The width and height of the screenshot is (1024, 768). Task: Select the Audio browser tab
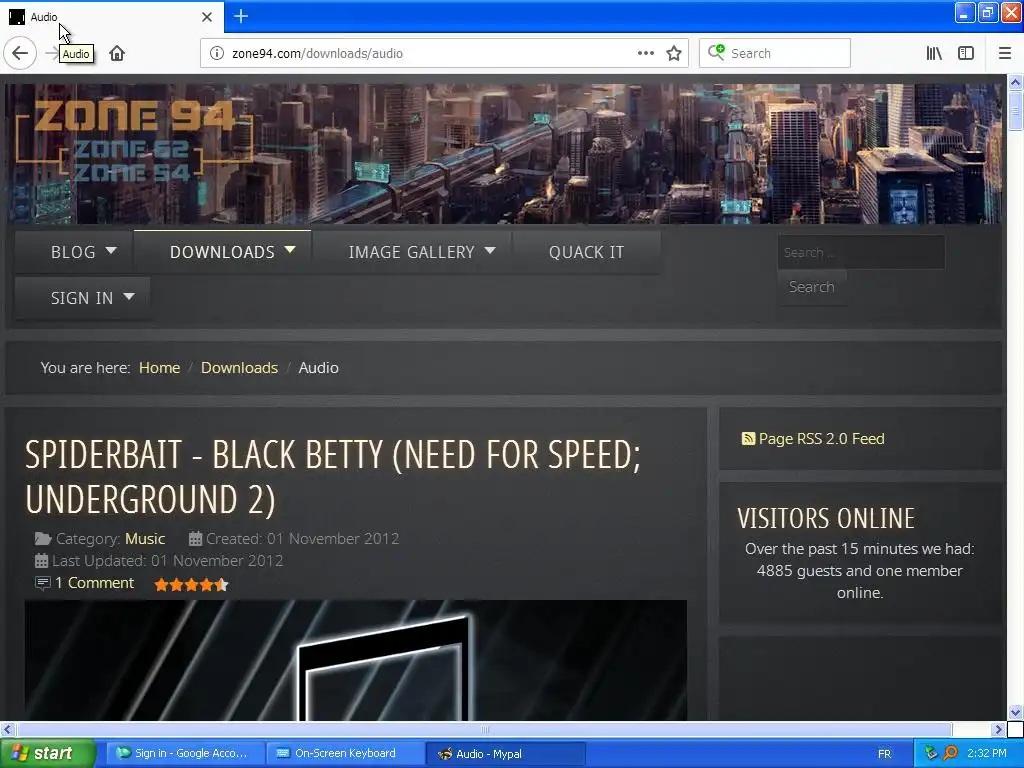pyautogui.click(x=112, y=17)
